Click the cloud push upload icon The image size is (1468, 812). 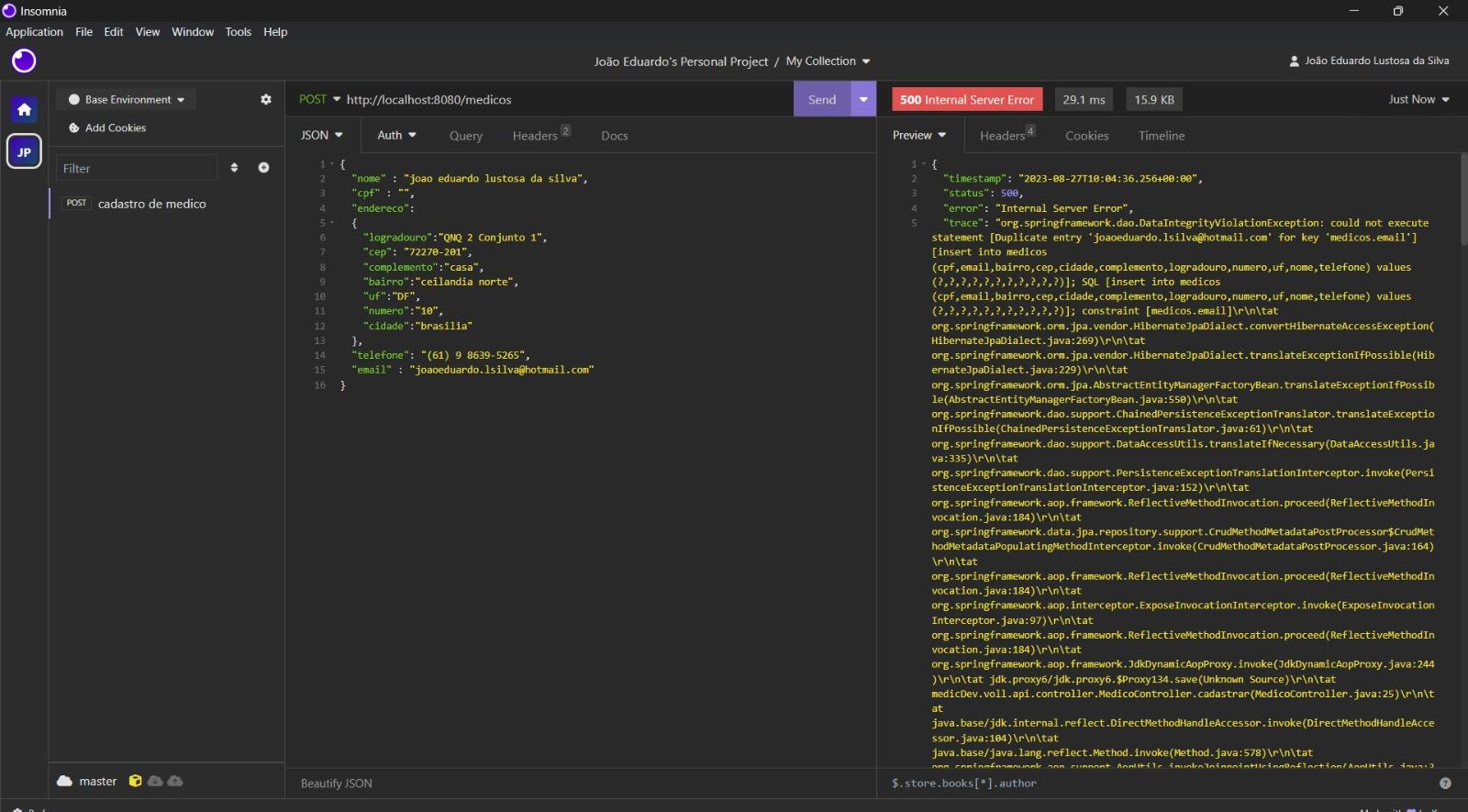(x=175, y=781)
